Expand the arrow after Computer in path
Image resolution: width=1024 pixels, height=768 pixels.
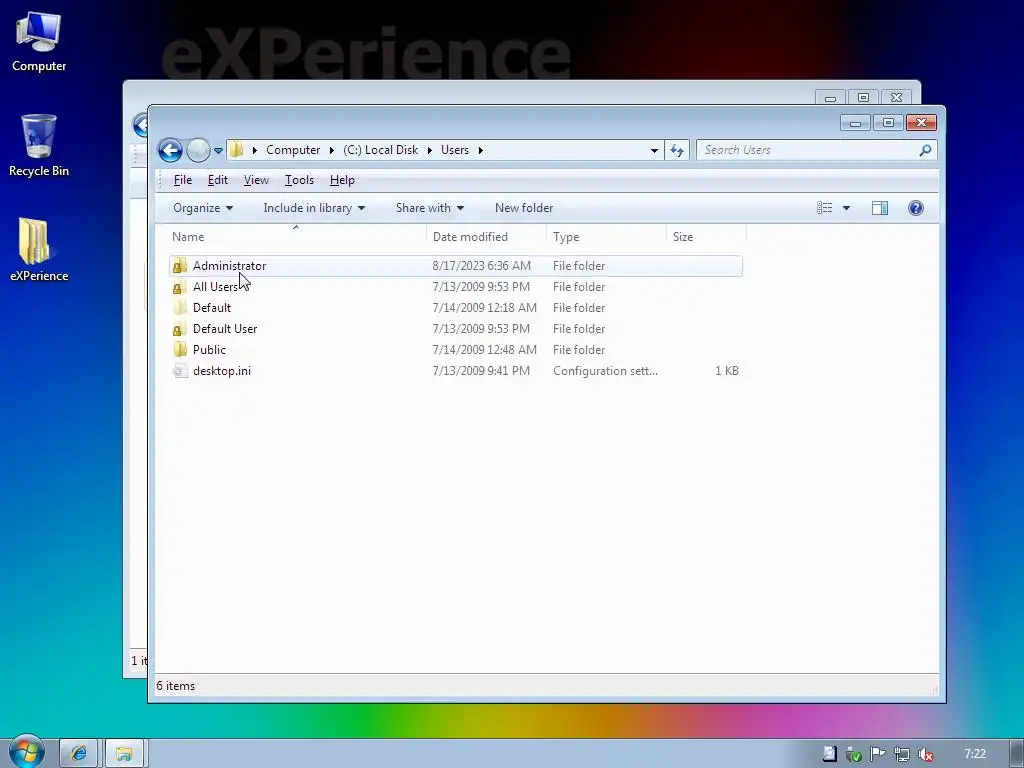pyautogui.click(x=332, y=150)
